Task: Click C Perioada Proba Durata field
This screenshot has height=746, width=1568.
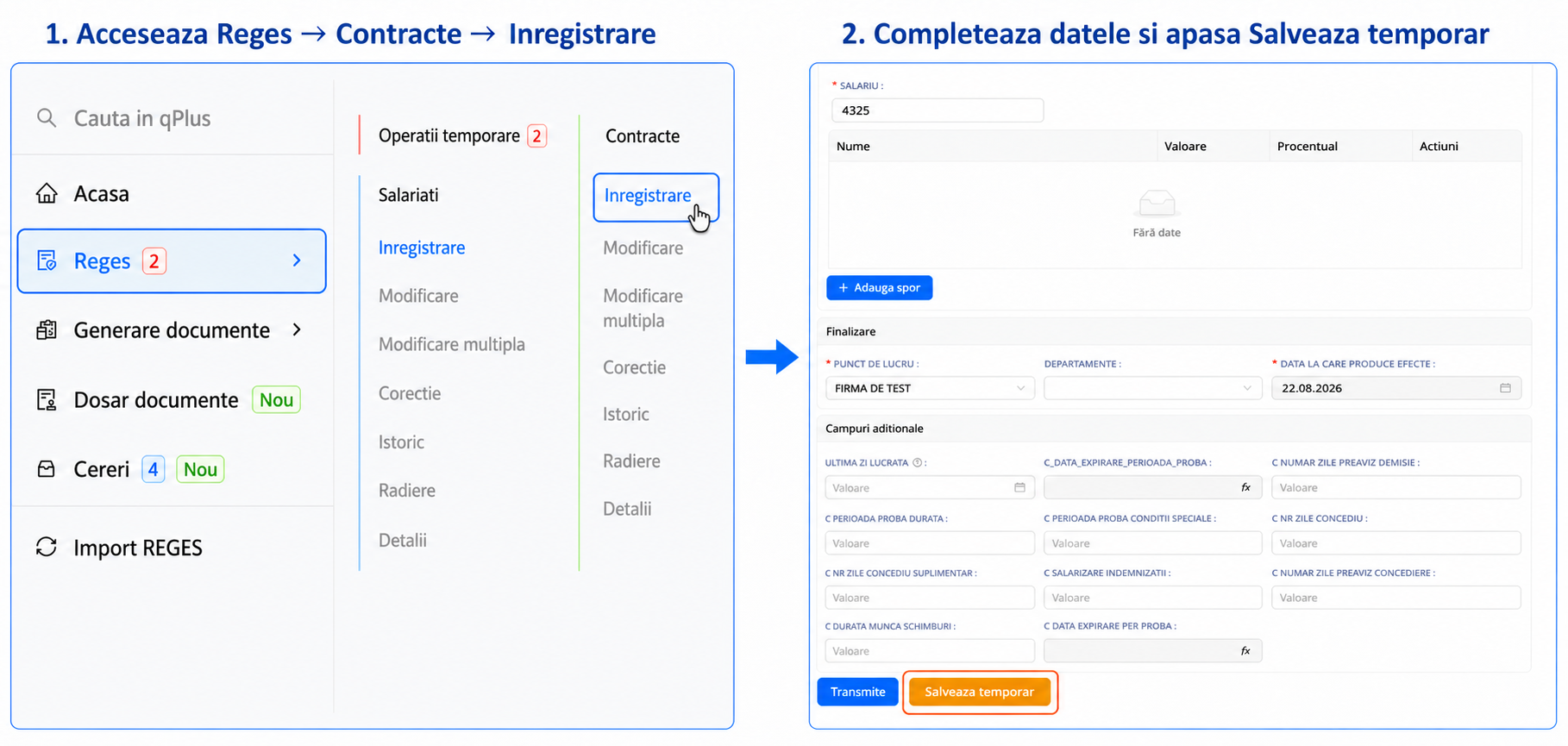Action: [930, 543]
